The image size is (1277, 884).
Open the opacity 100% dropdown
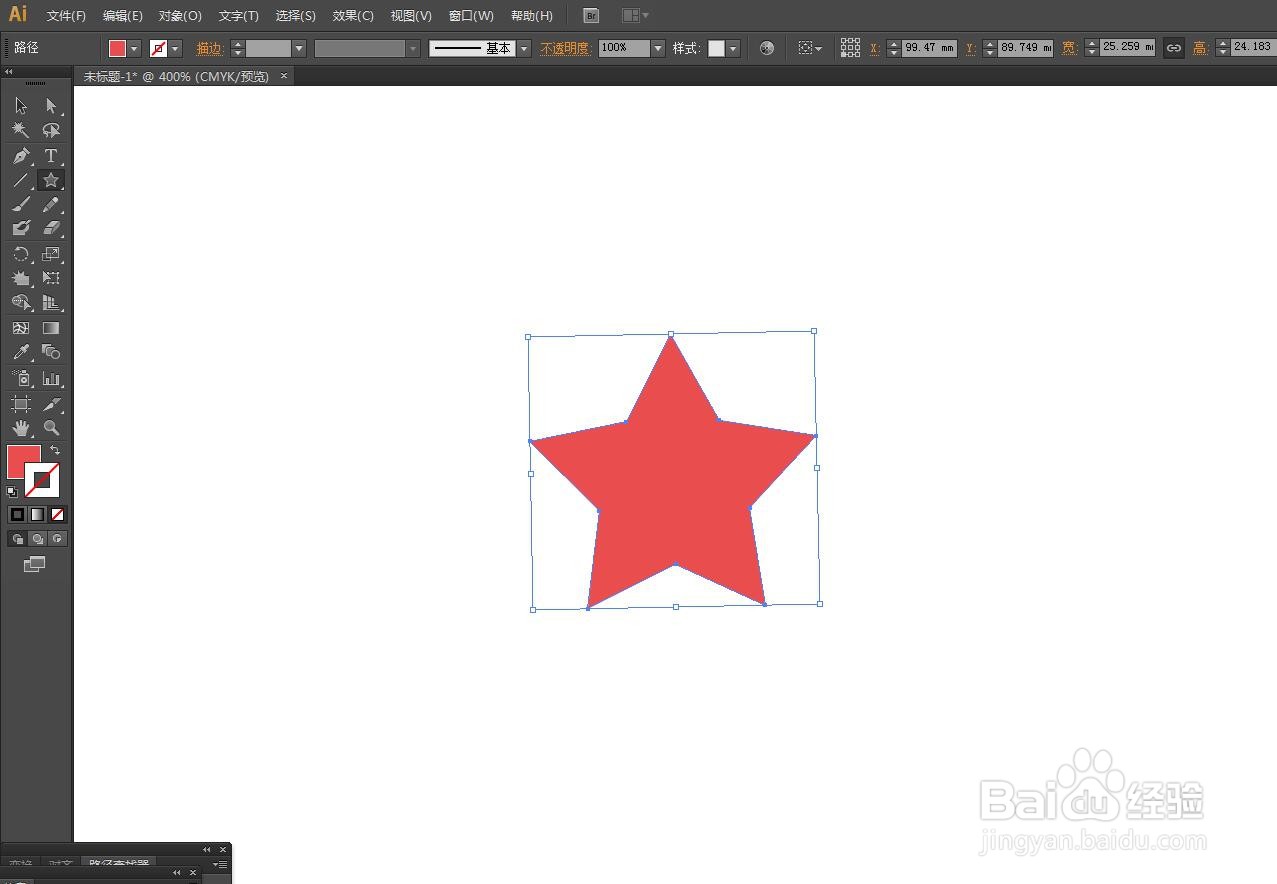click(658, 48)
